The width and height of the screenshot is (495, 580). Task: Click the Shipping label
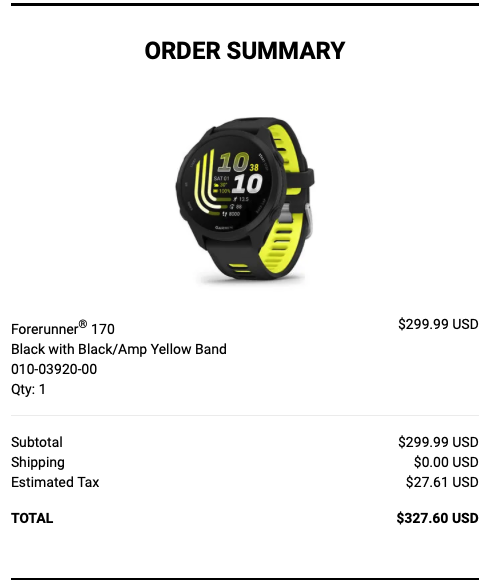click(38, 462)
